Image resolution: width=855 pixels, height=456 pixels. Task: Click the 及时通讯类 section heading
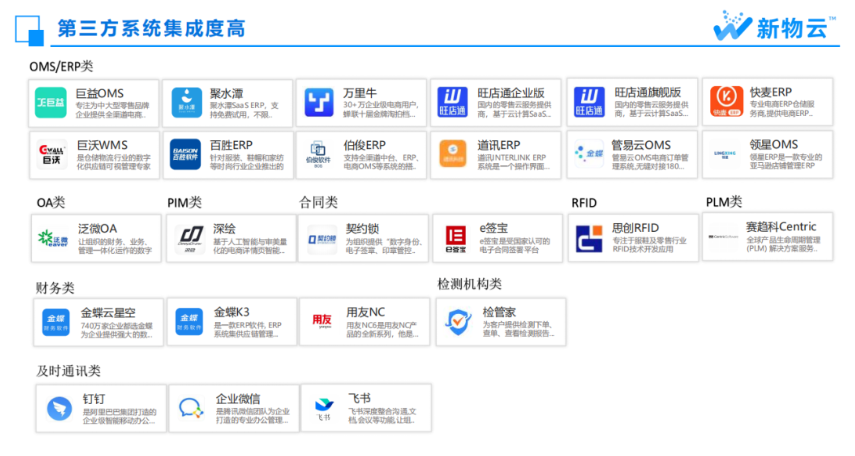68,371
